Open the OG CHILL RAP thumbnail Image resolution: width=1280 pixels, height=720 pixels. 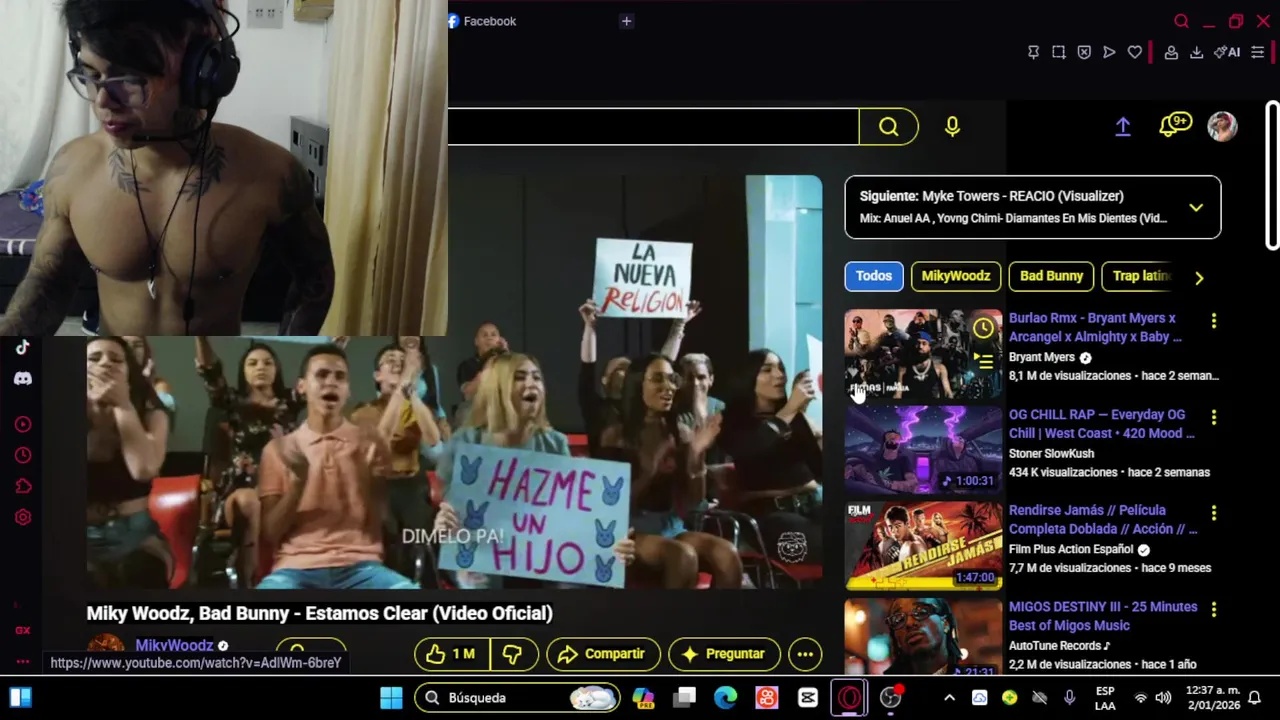(x=923, y=451)
